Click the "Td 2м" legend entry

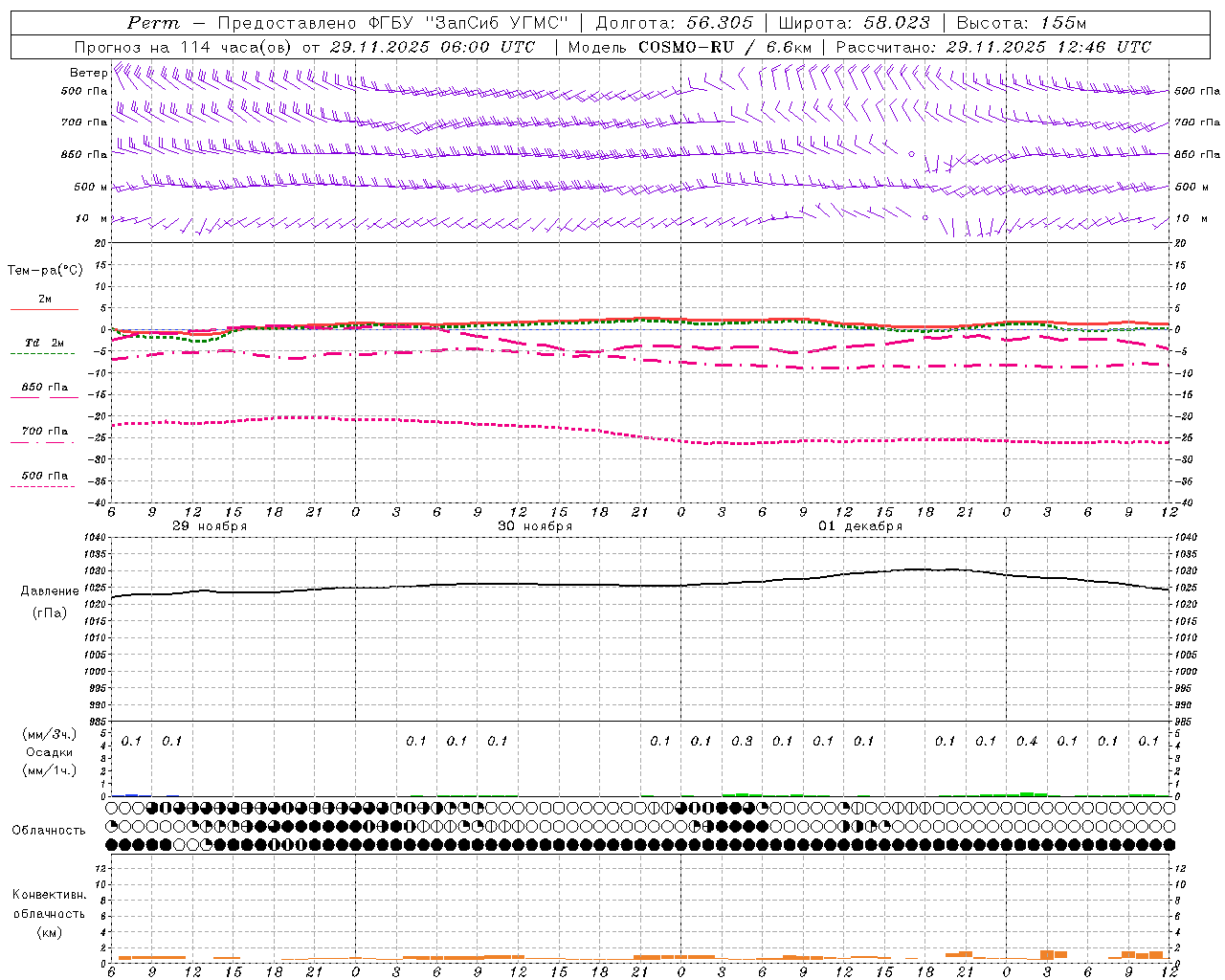[44, 343]
